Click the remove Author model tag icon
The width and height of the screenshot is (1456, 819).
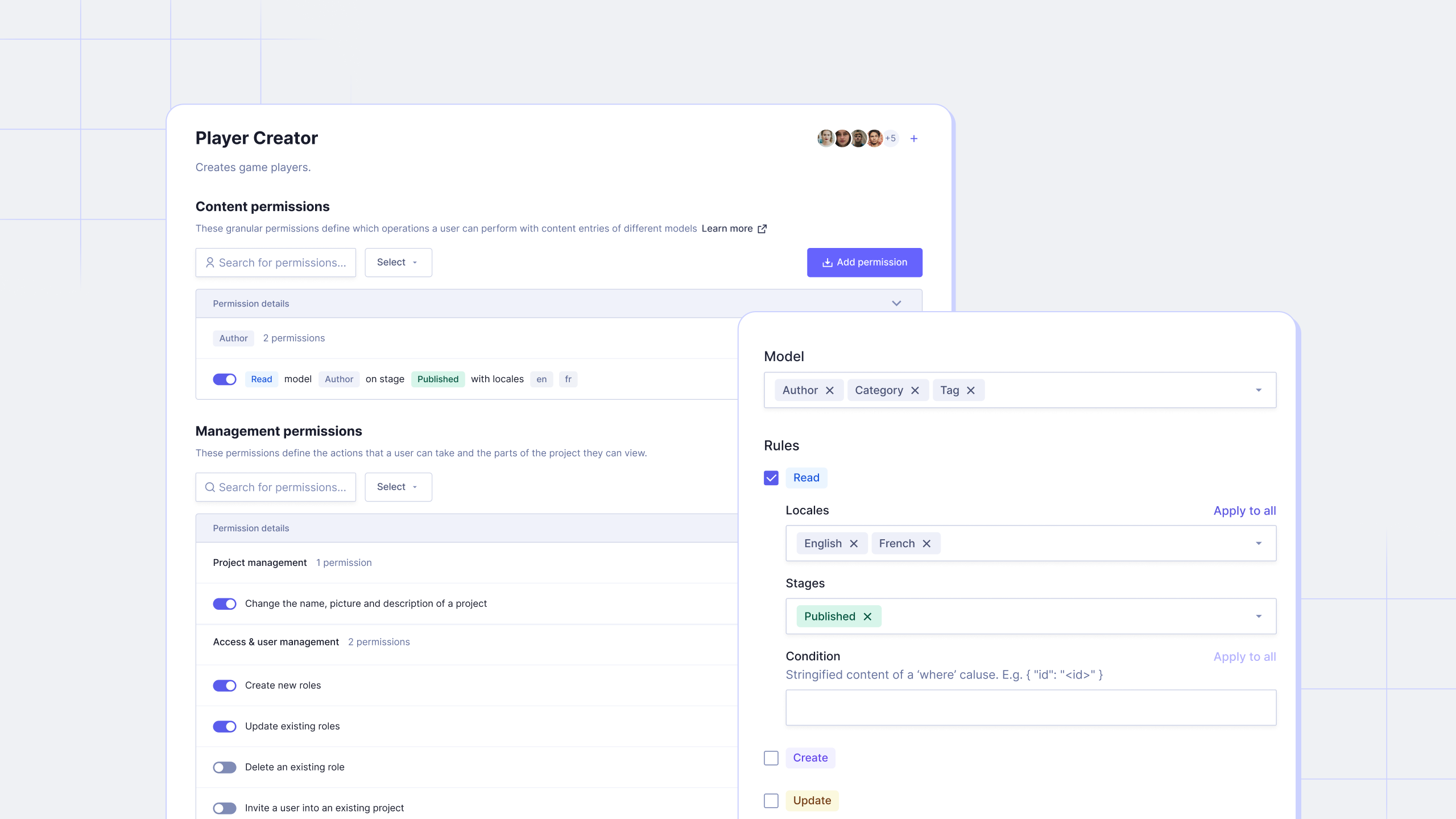coord(831,390)
